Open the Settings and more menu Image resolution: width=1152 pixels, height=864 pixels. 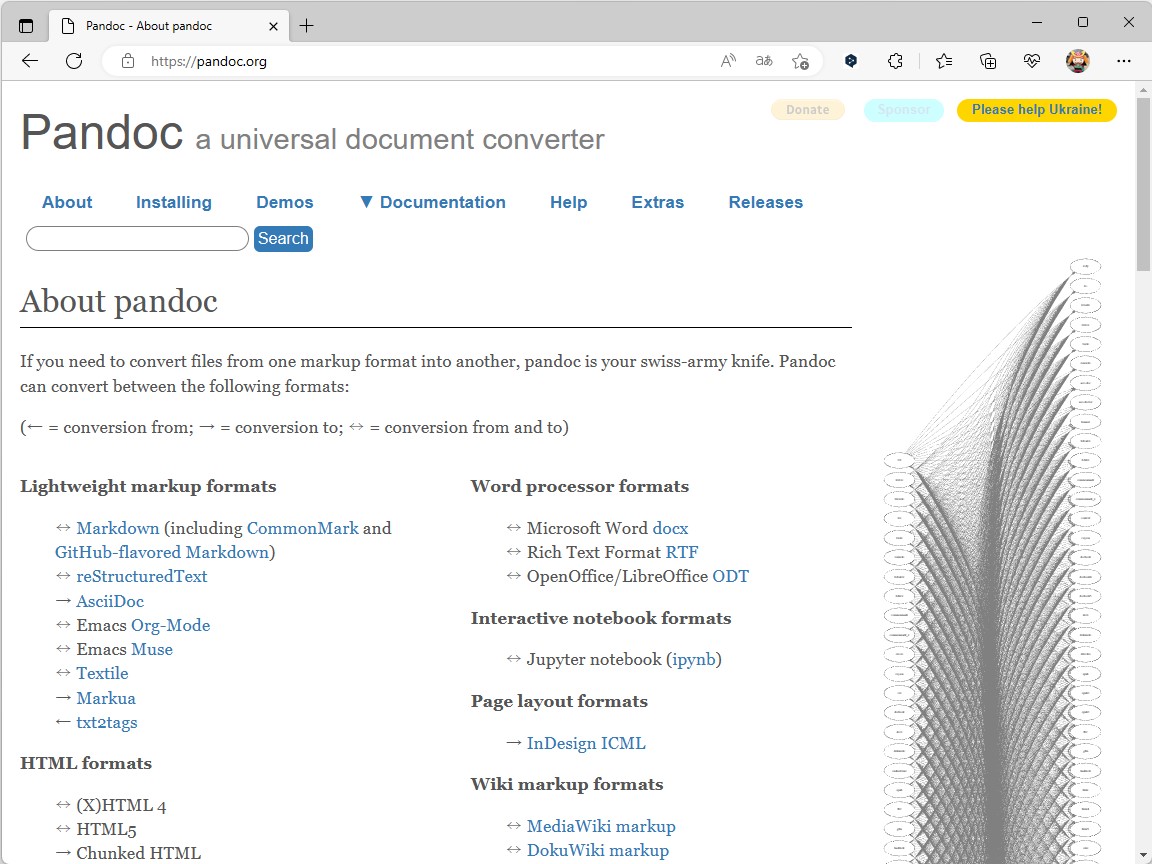pyautogui.click(x=1124, y=61)
